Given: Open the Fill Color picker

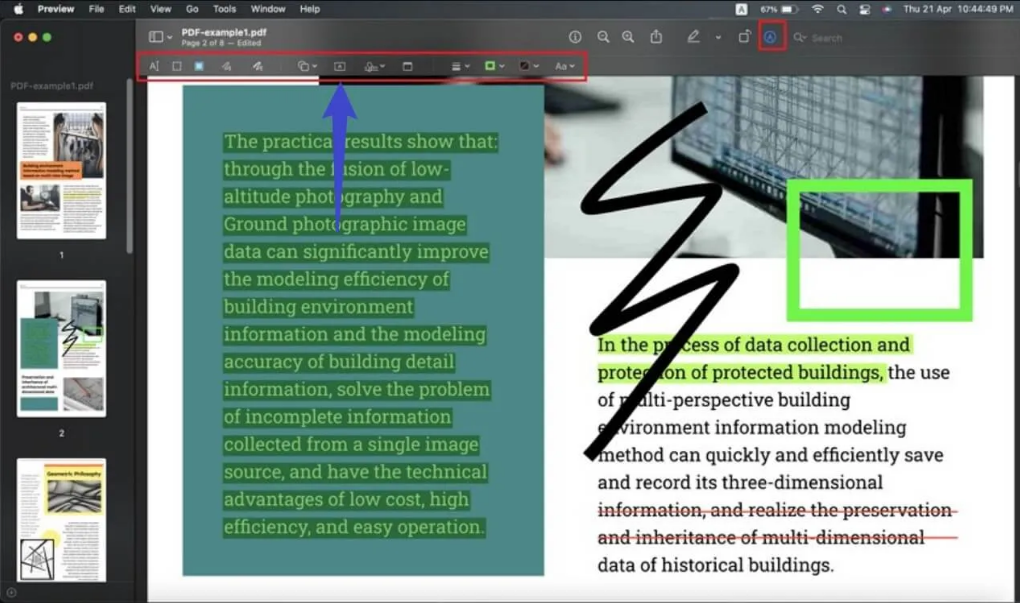Looking at the screenshot, I should pyautogui.click(x=528, y=66).
